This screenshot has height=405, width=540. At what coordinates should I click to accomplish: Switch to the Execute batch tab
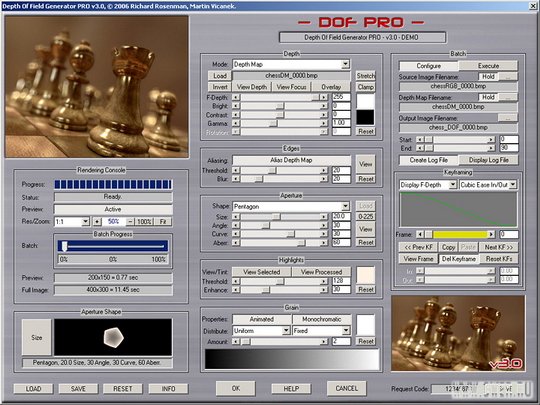click(488, 66)
